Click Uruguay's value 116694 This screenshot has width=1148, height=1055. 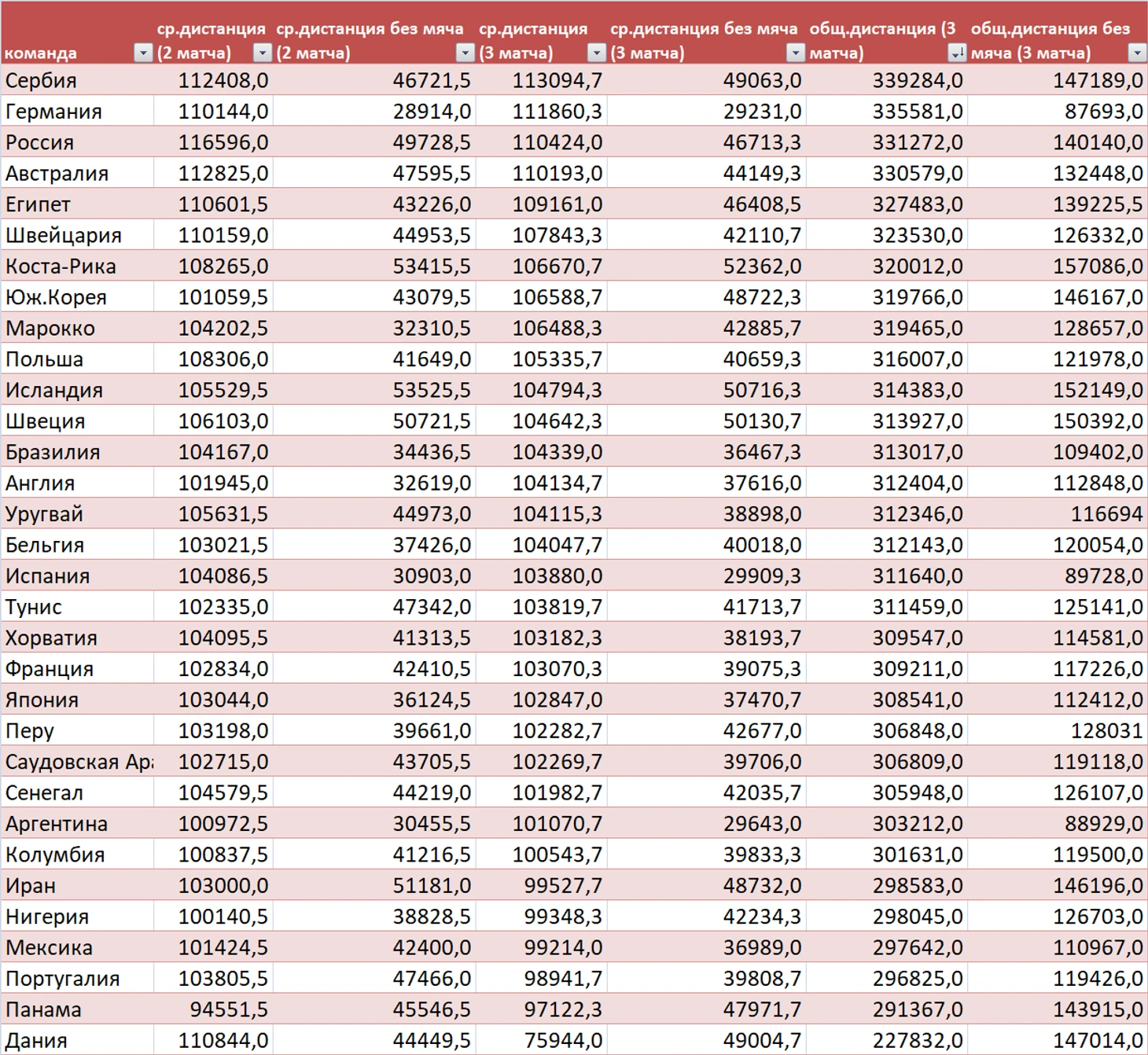click(x=1106, y=514)
